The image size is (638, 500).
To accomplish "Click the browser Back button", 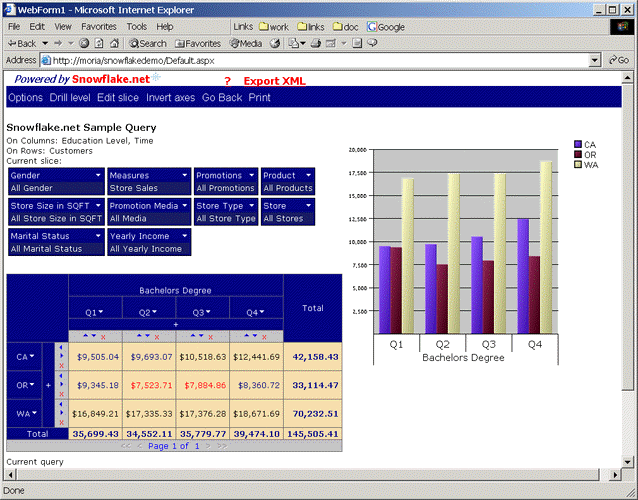I will 21,43.
